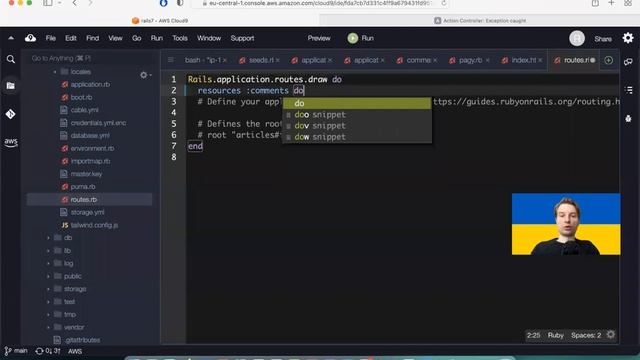
Task: Open the Tools menu
Action: (180, 38)
